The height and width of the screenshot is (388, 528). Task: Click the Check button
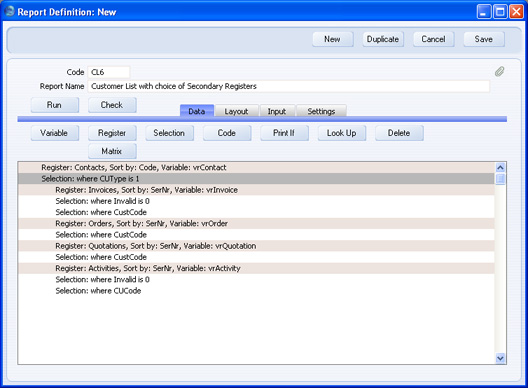coord(112,105)
